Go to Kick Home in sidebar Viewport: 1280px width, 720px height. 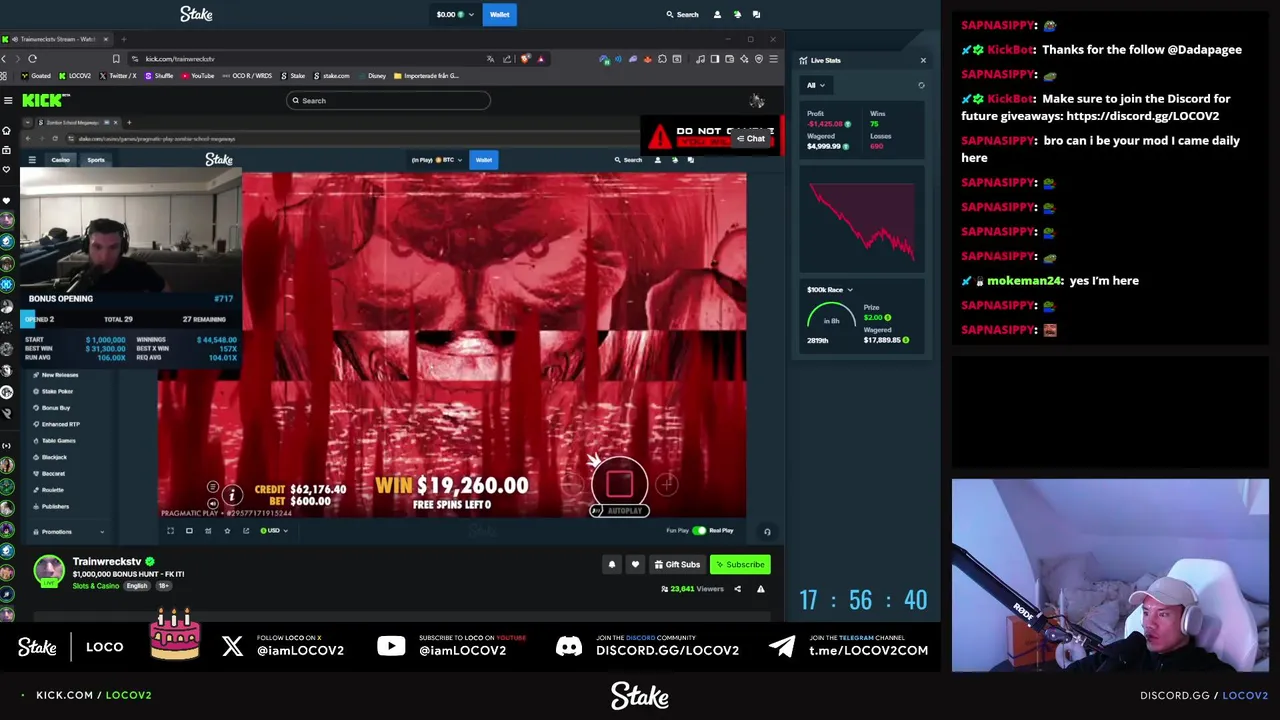point(6,131)
